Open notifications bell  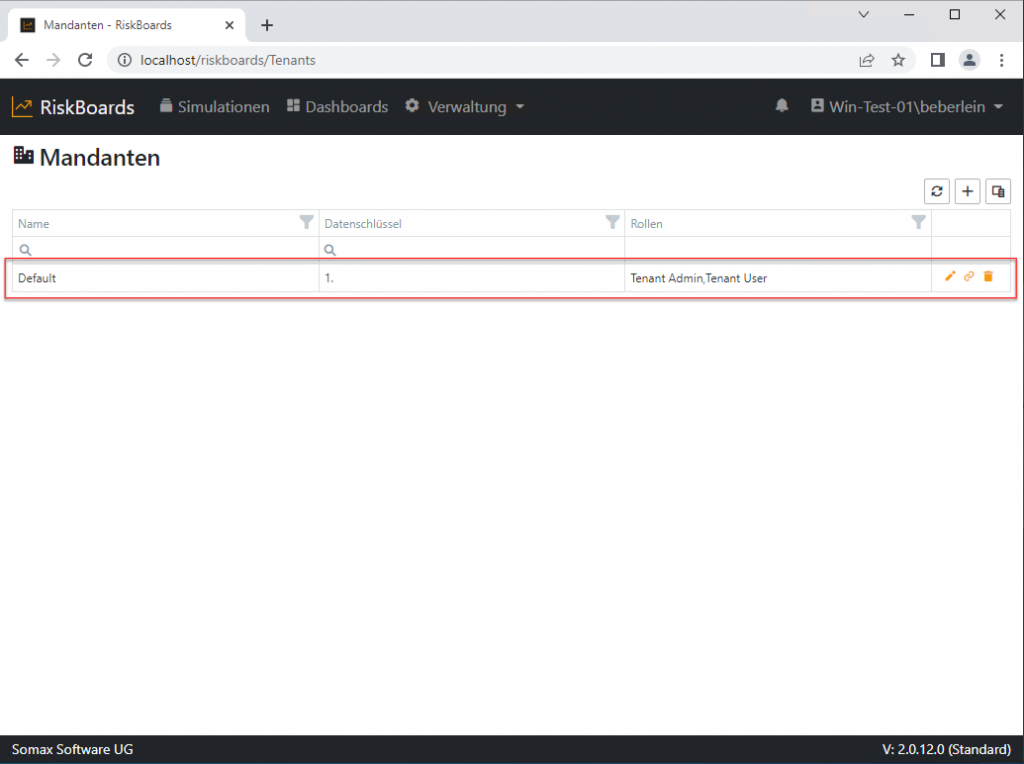[782, 106]
